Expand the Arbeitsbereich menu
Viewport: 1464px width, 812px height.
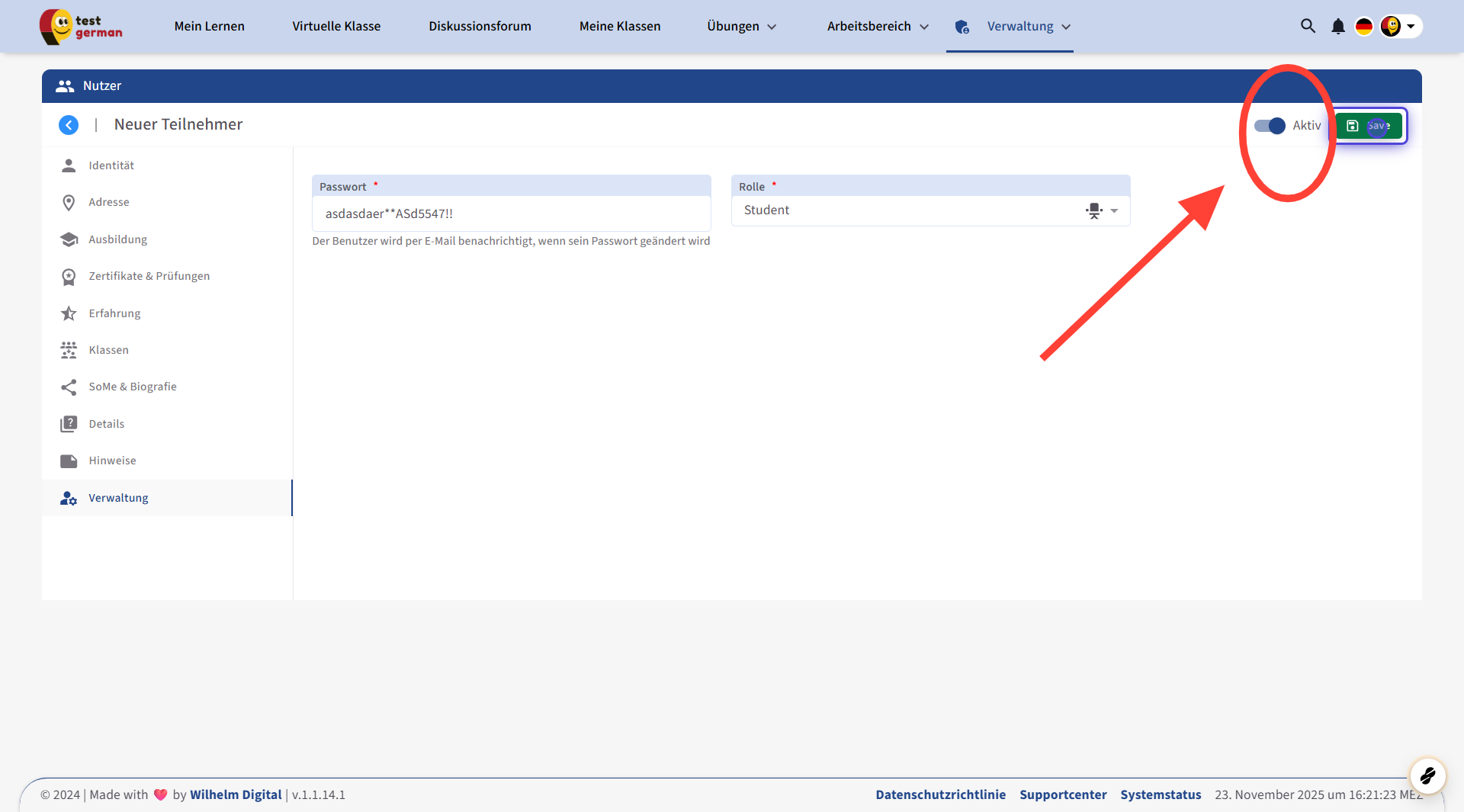pos(878,27)
